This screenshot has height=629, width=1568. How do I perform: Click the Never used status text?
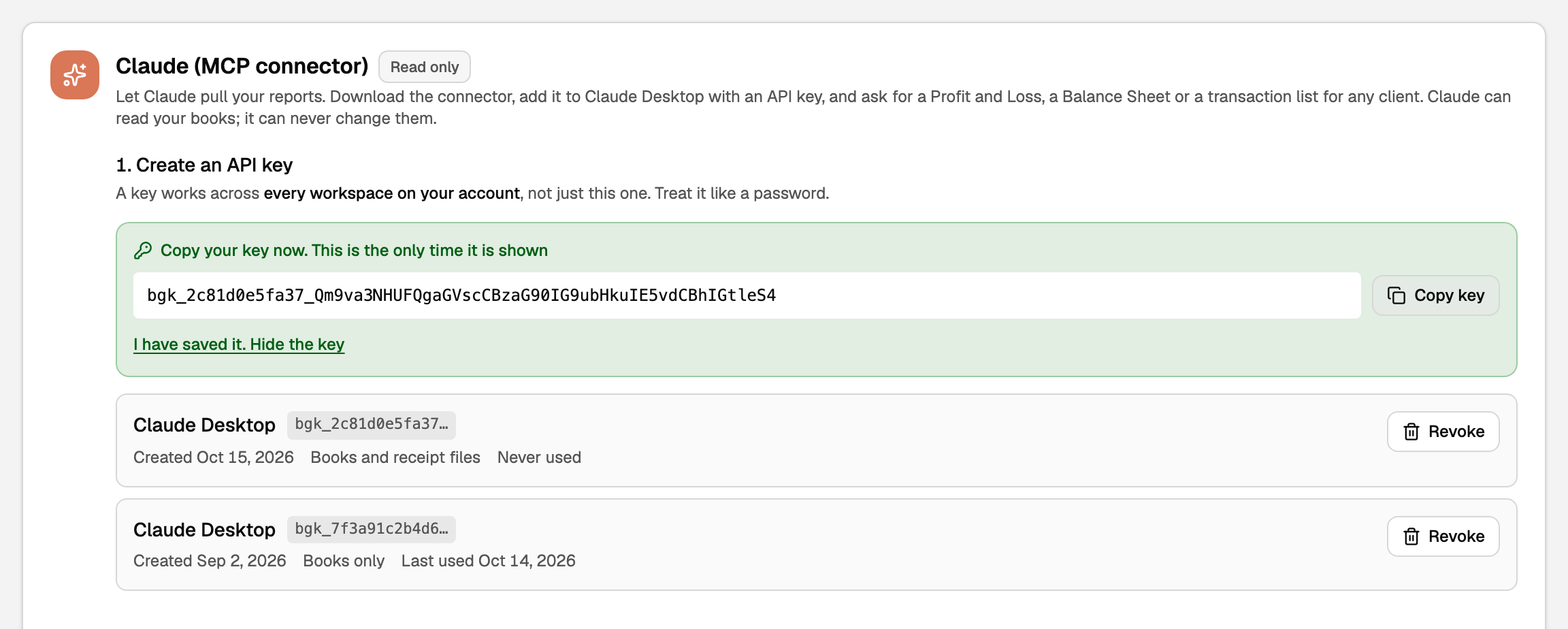coord(539,457)
